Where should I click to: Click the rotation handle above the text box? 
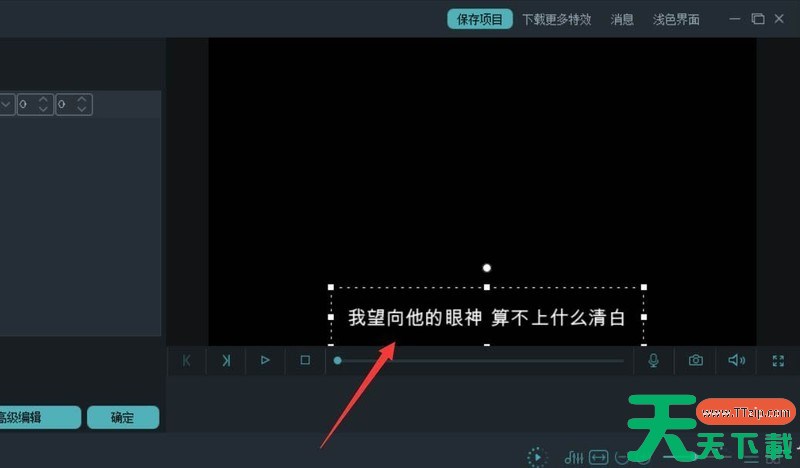point(487,268)
